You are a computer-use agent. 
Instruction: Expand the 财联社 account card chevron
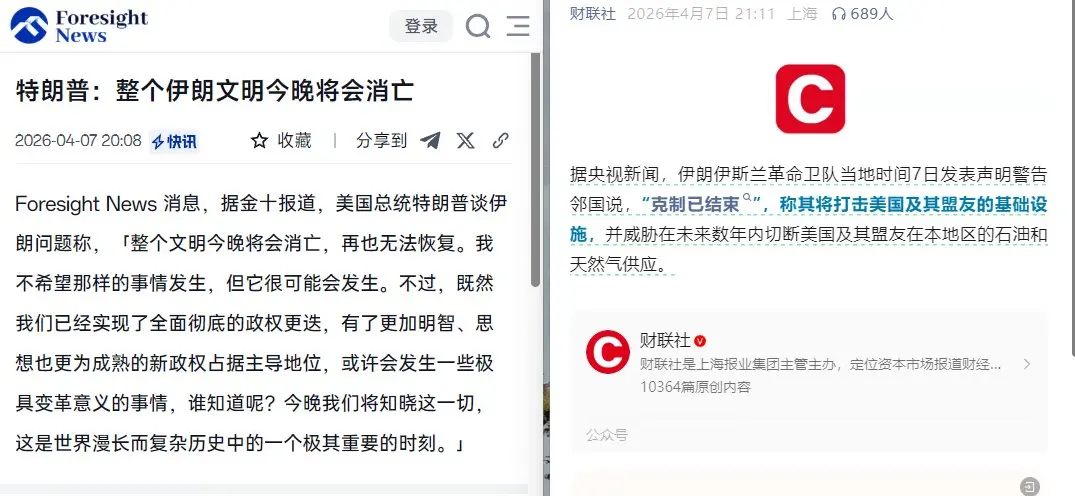click(1026, 364)
